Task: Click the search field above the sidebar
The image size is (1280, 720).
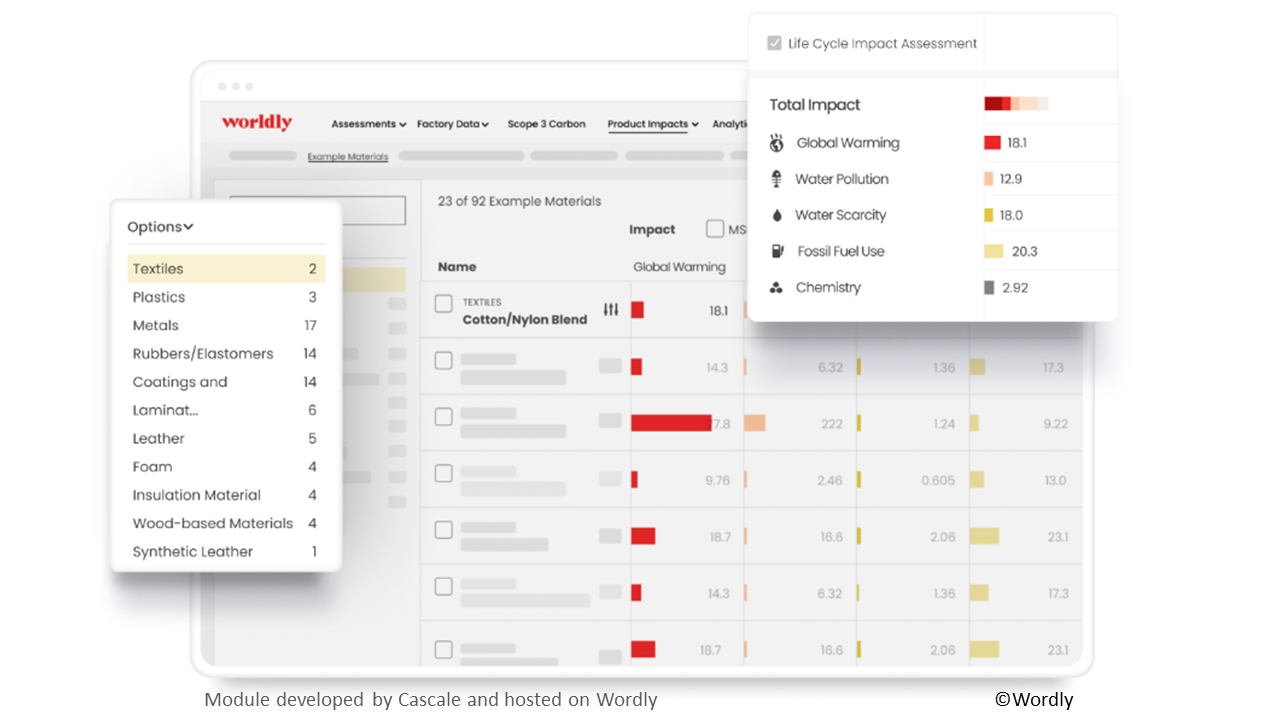Action: click(x=318, y=210)
